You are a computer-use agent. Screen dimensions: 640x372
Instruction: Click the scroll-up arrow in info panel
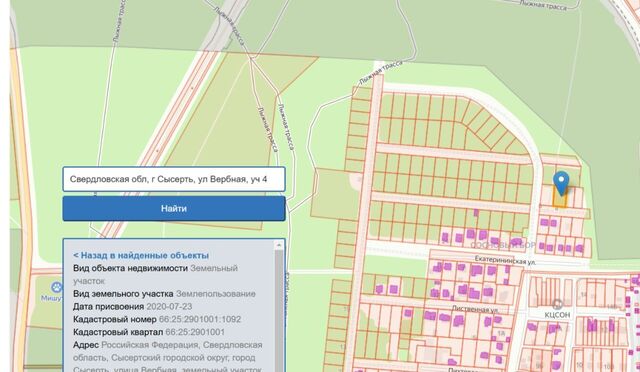[279, 245]
